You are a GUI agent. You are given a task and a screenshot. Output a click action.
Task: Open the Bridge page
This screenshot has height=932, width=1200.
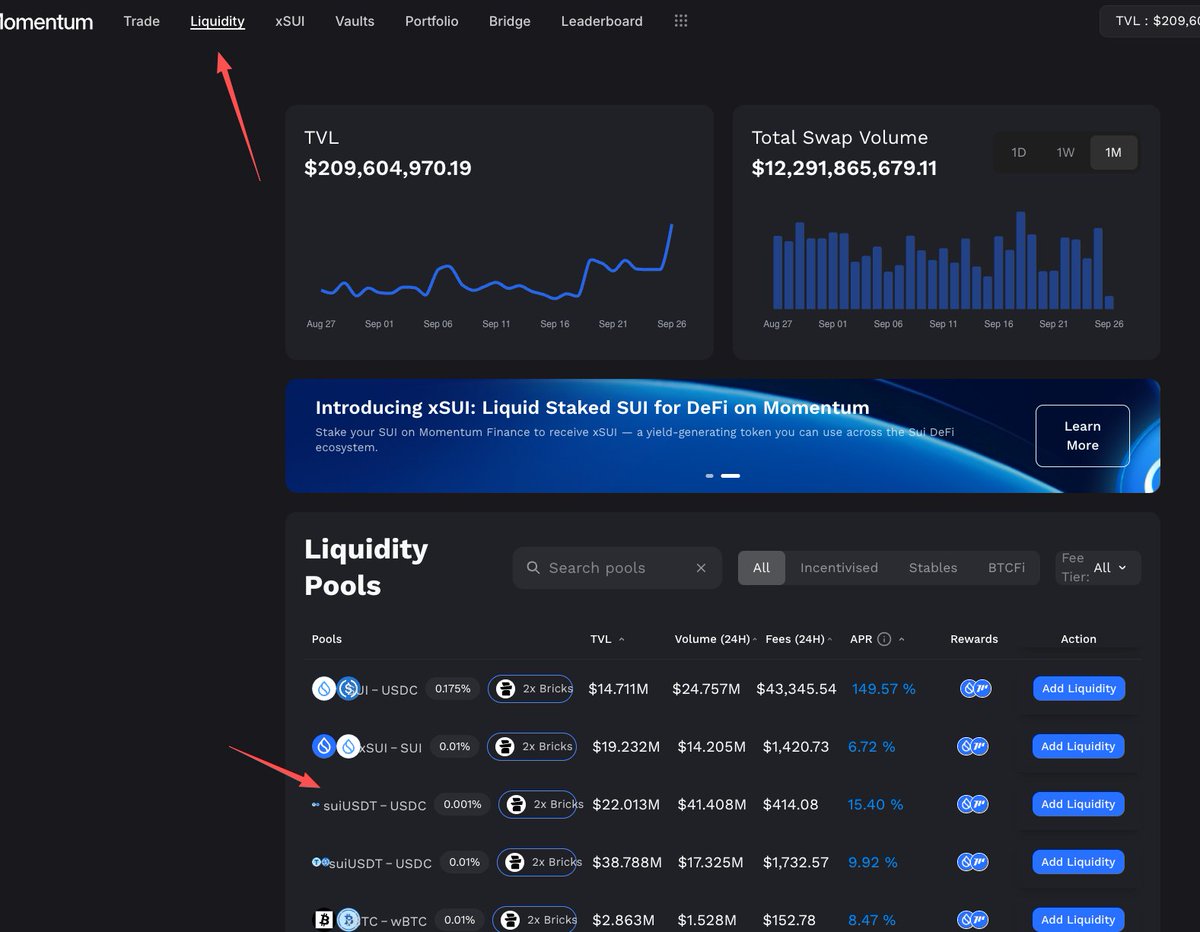(510, 21)
